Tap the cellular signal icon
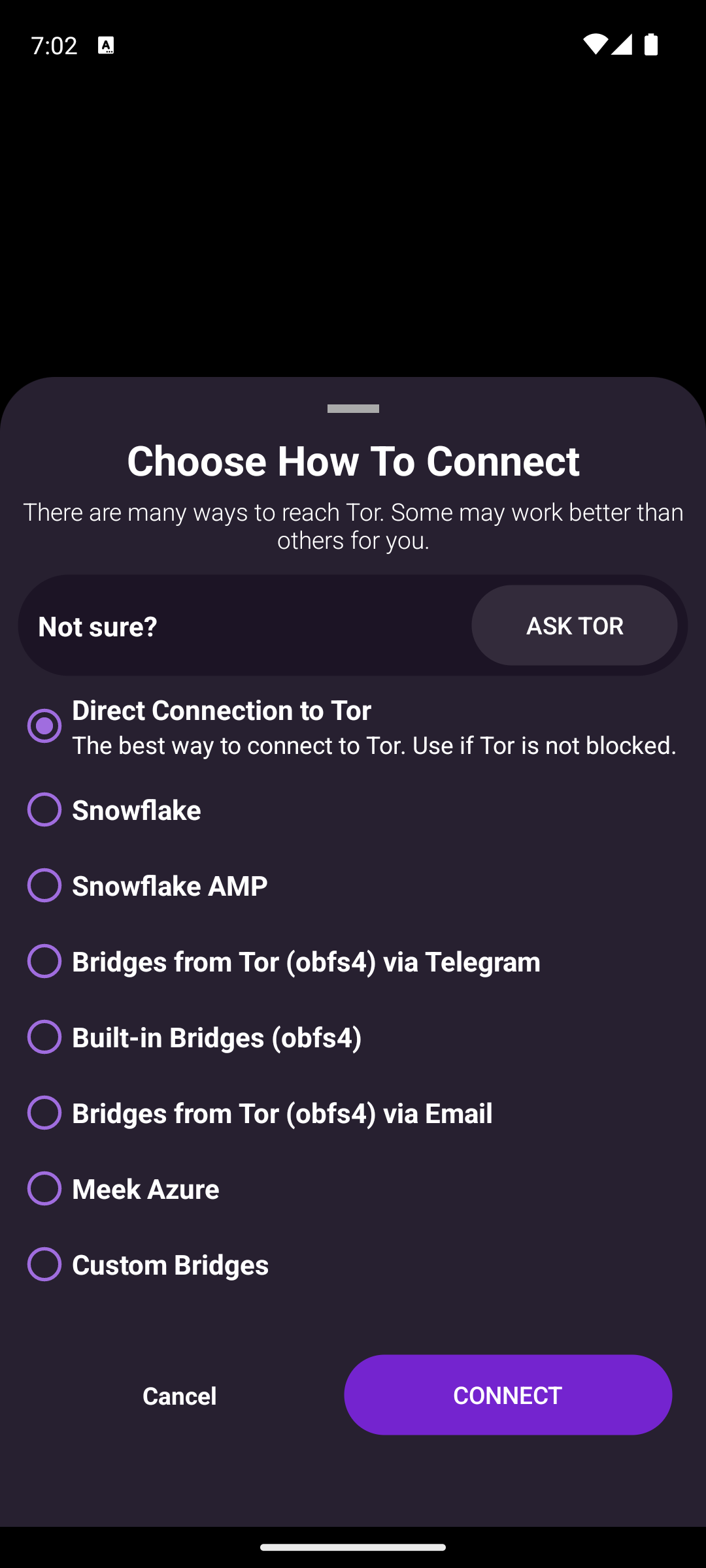The width and height of the screenshot is (706, 1568). point(622,44)
